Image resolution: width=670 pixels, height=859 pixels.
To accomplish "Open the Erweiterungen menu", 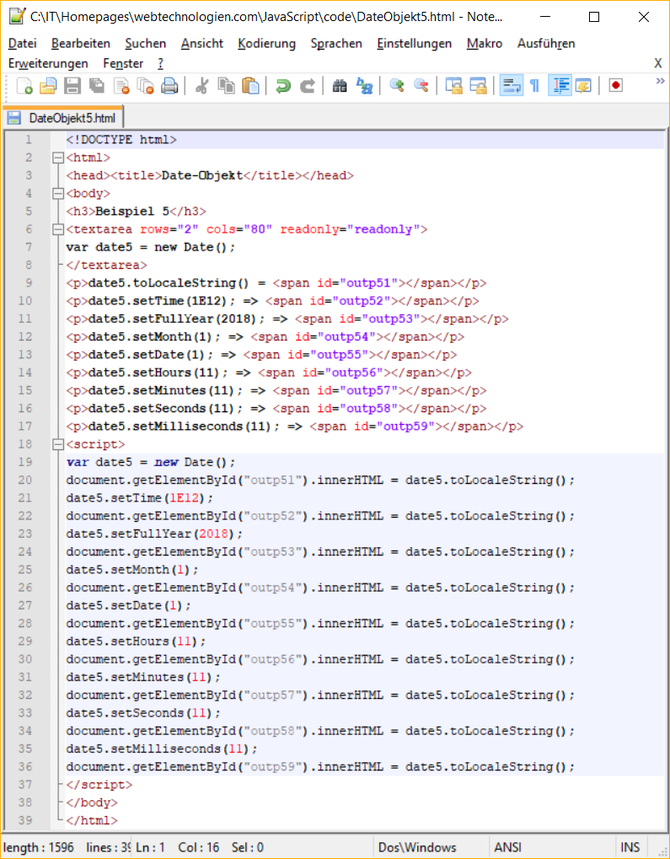I will click(48, 64).
